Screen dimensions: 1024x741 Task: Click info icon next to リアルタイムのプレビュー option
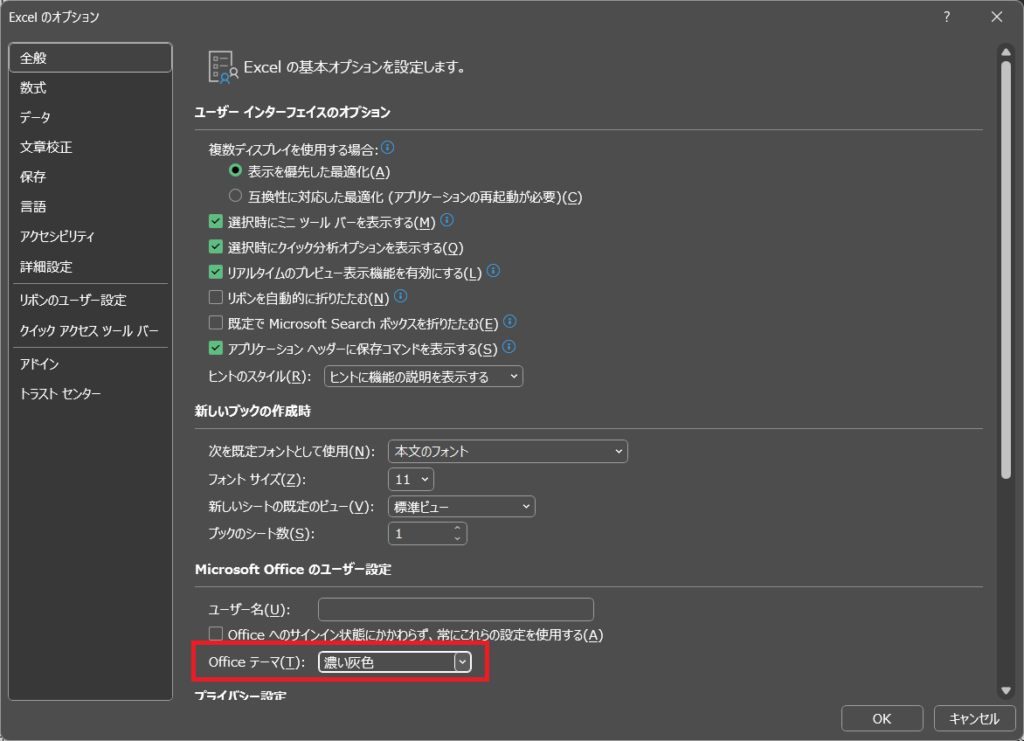pos(493,271)
